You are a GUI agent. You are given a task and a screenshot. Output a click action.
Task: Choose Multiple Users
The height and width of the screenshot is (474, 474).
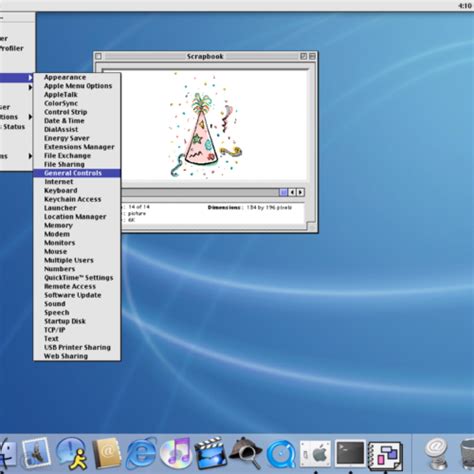[77, 260]
